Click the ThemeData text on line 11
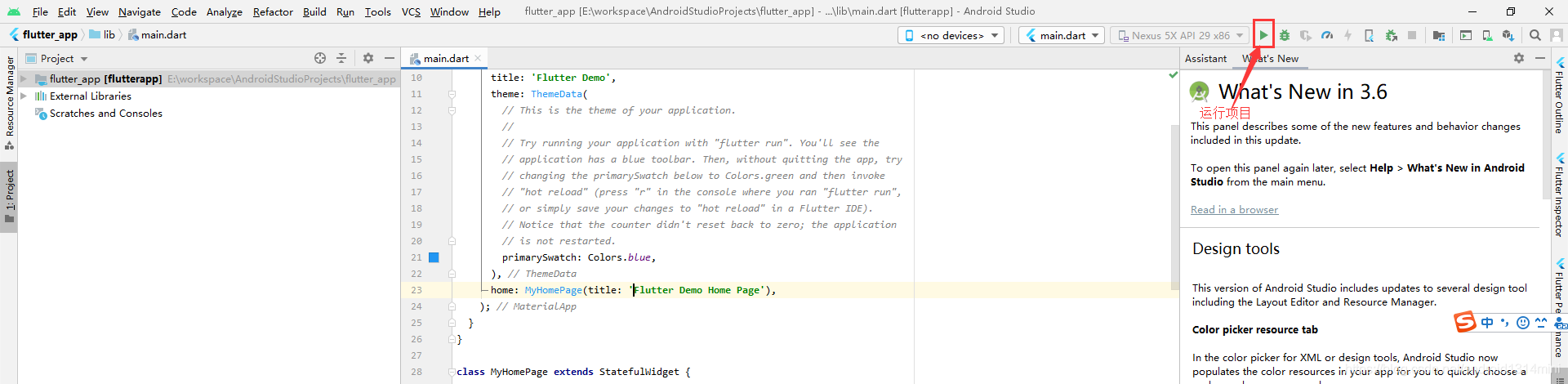1568x384 pixels. [x=556, y=94]
